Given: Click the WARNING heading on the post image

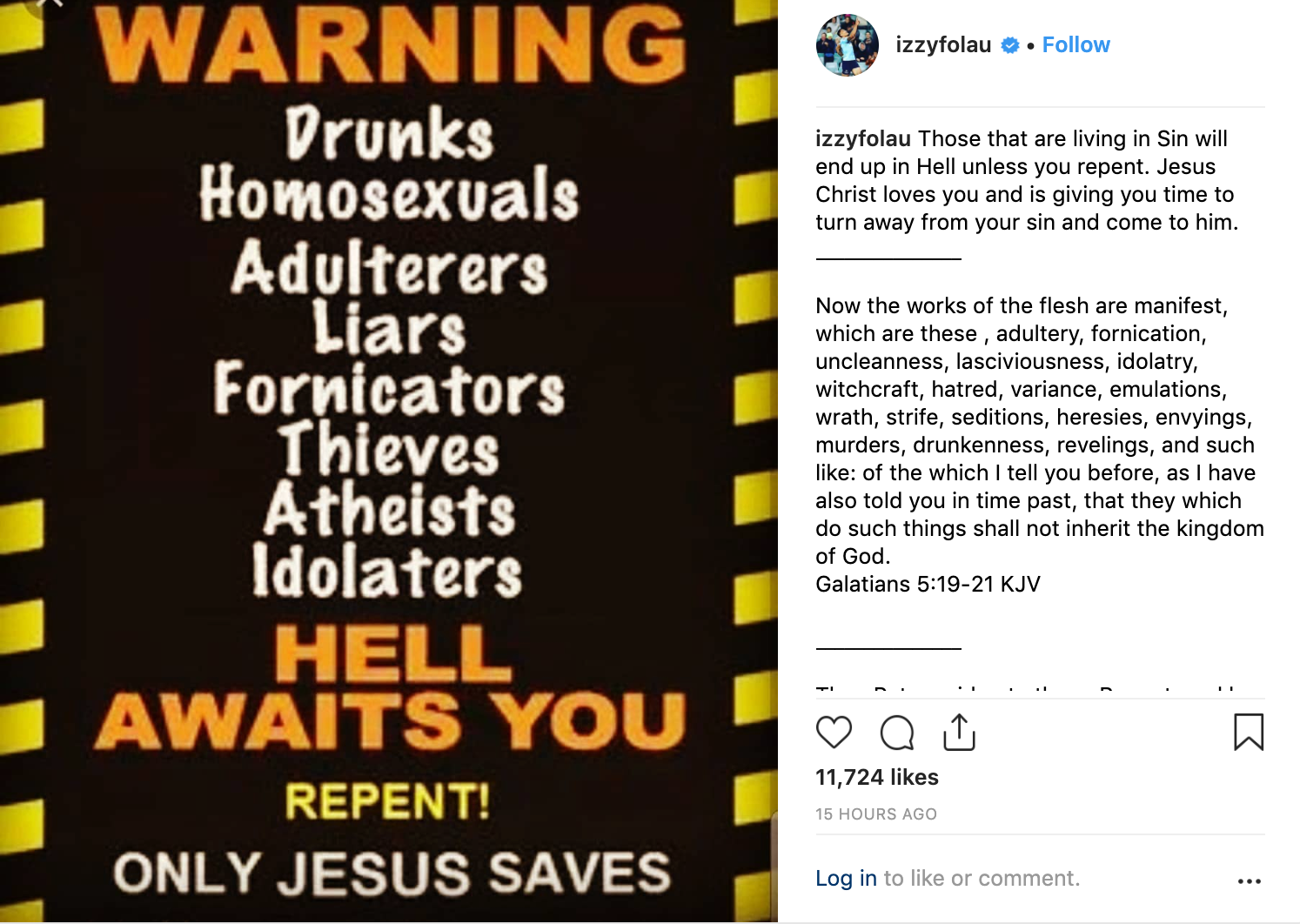Looking at the screenshot, I should pyautogui.click(x=391, y=45).
